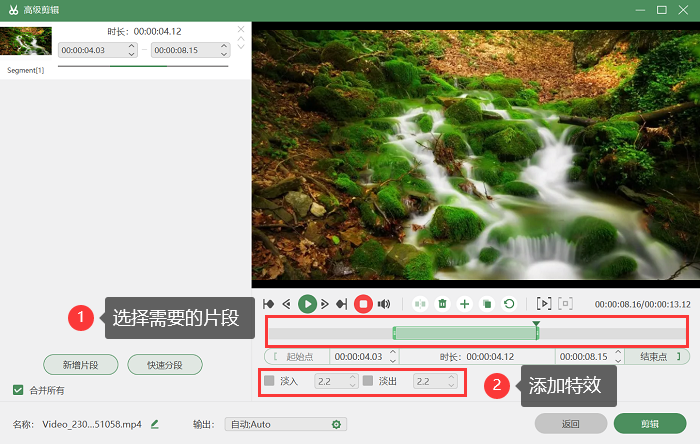Screen dimensions: 700x444
Task: Move Segment[1] down in list
Action: [241, 46]
